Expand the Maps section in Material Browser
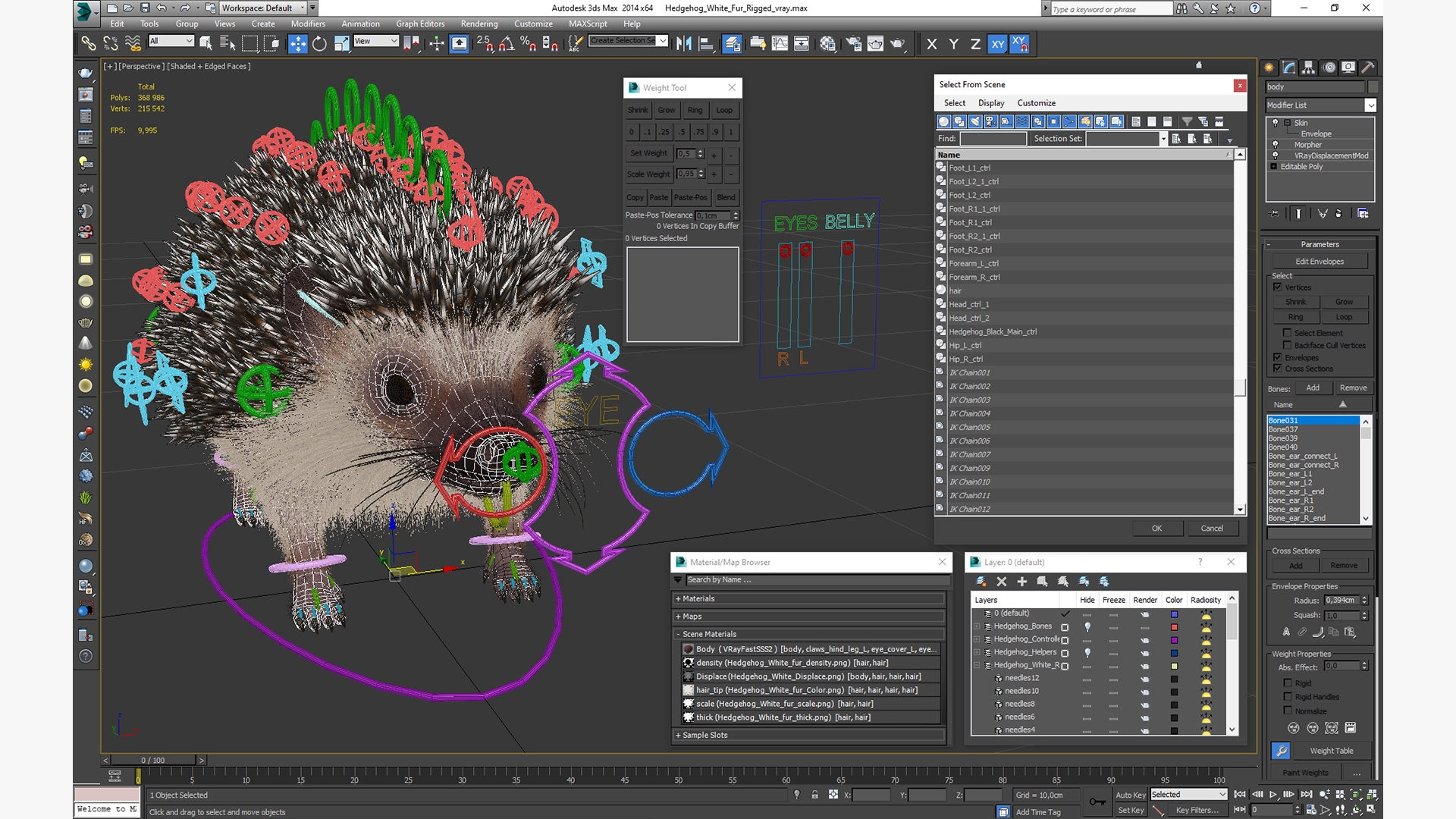Image resolution: width=1456 pixels, height=819 pixels. pos(810,617)
